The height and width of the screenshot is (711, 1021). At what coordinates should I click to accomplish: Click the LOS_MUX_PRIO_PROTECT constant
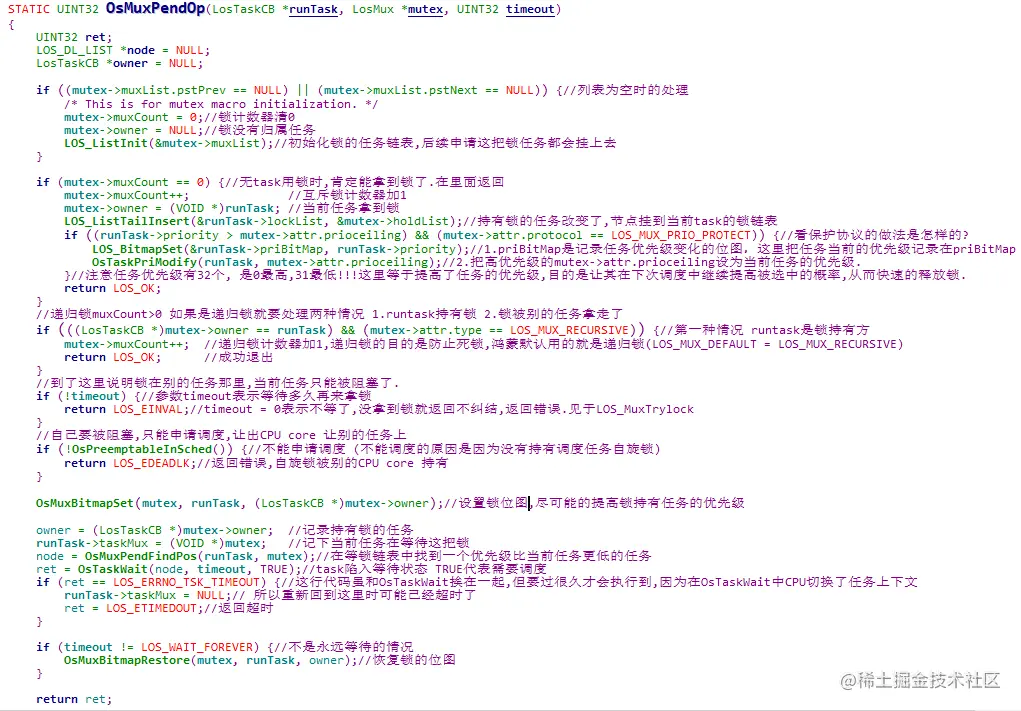coord(680,235)
